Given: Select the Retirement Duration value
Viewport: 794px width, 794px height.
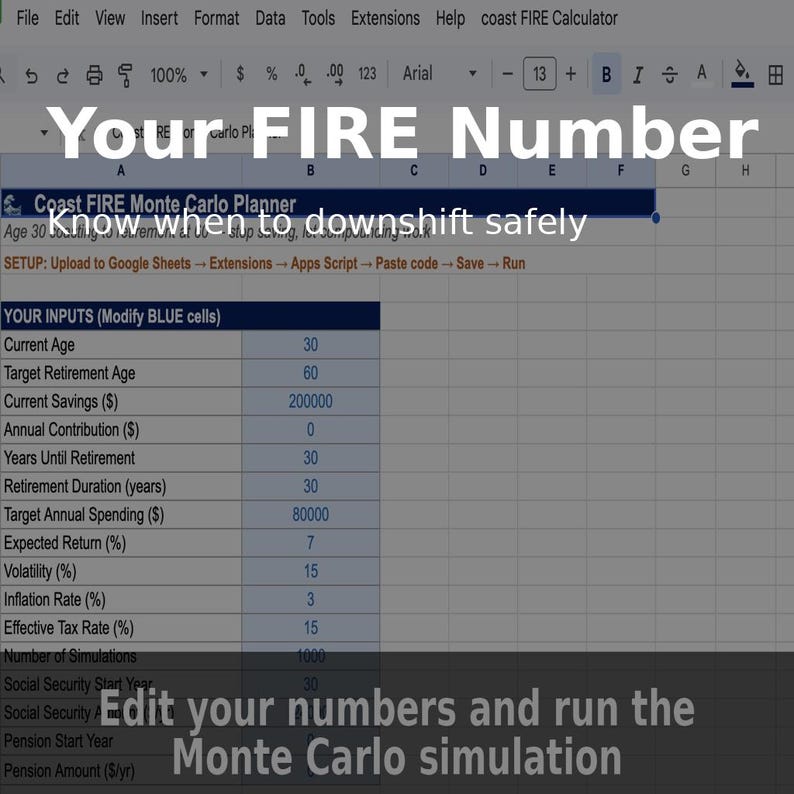Looking at the screenshot, I should click(x=310, y=487).
